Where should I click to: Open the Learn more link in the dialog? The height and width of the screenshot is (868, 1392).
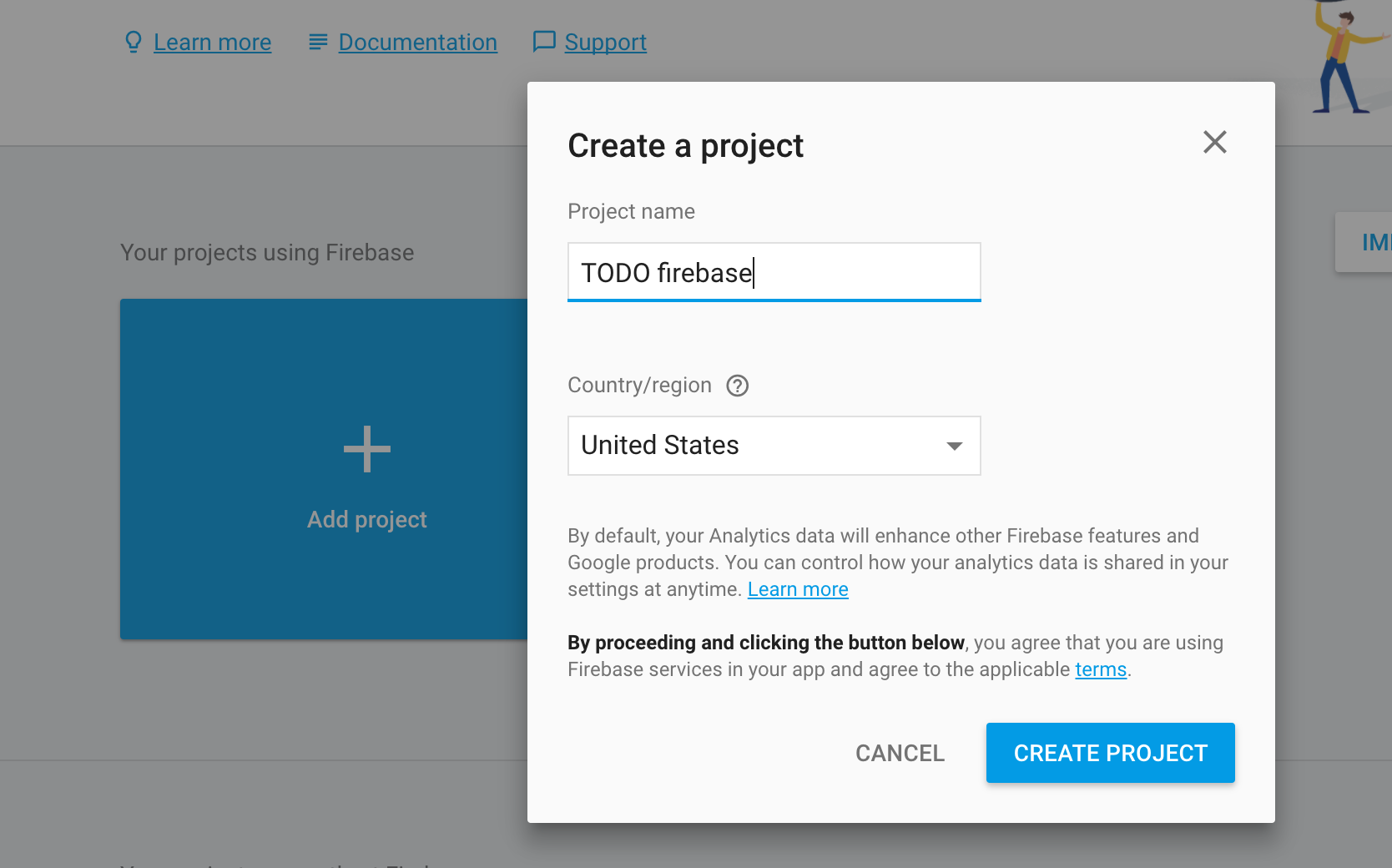coord(798,589)
